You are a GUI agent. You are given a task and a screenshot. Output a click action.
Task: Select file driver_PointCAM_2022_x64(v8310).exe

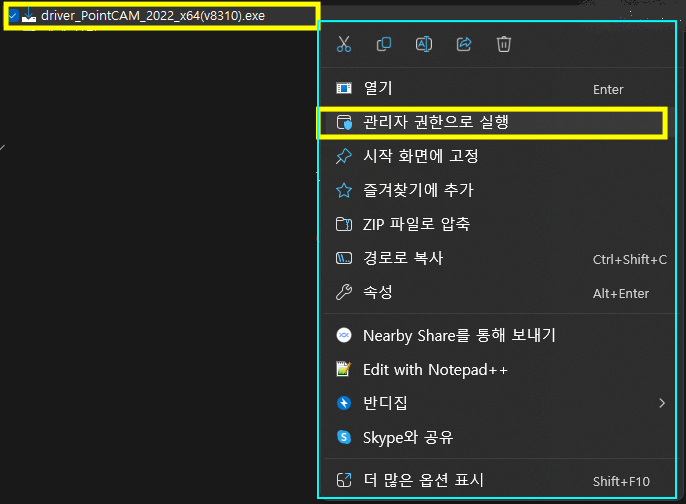[153, 16]
